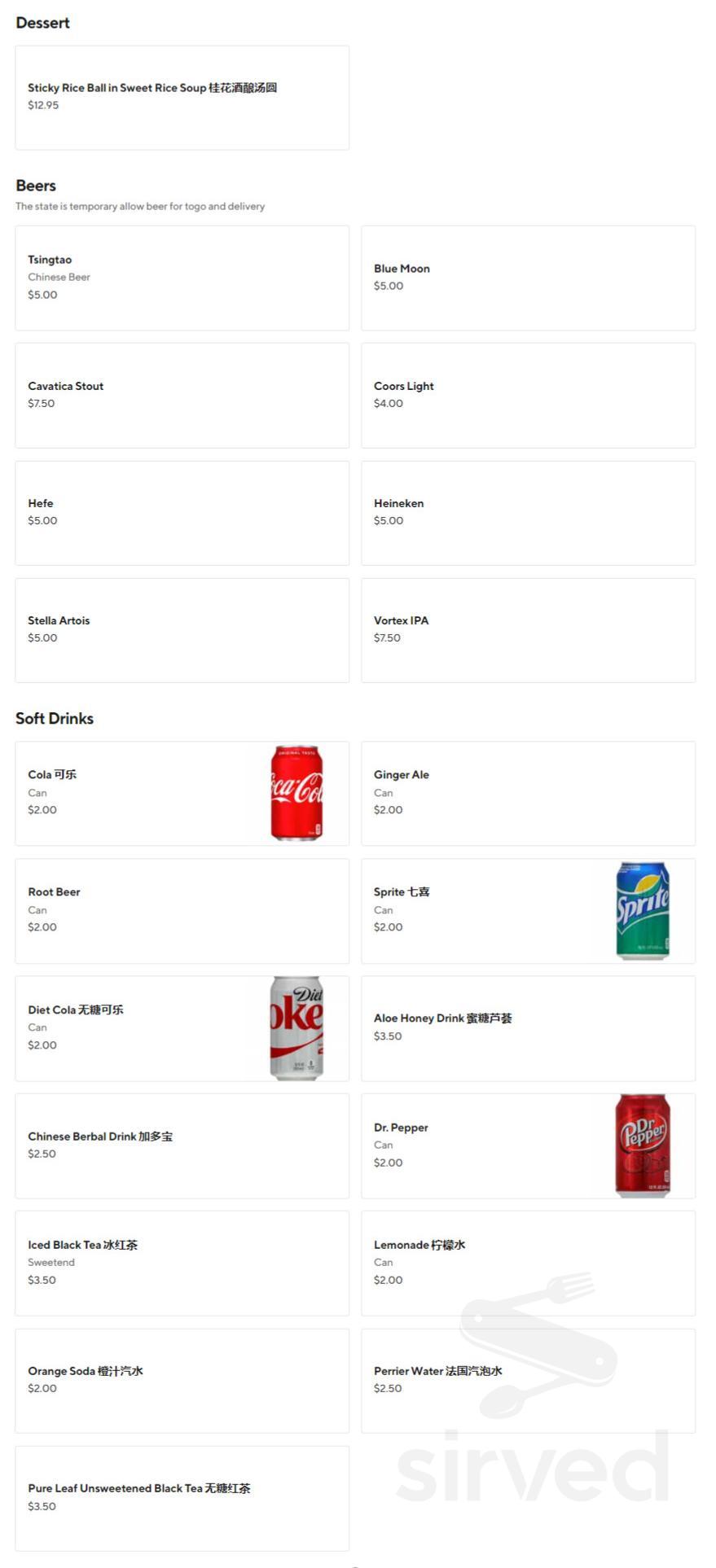This screenshot has height=1568, width=716.
Task: Choose the Blue Moon beer item
Action: click(528, 278)
